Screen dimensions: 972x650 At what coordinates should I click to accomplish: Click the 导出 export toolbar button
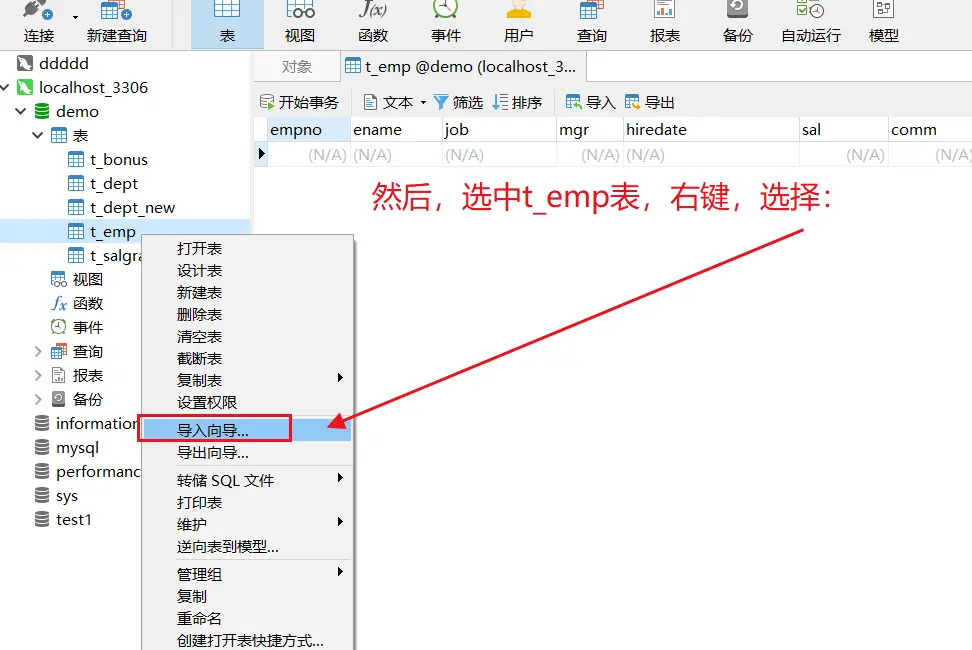tap(650, 102)
